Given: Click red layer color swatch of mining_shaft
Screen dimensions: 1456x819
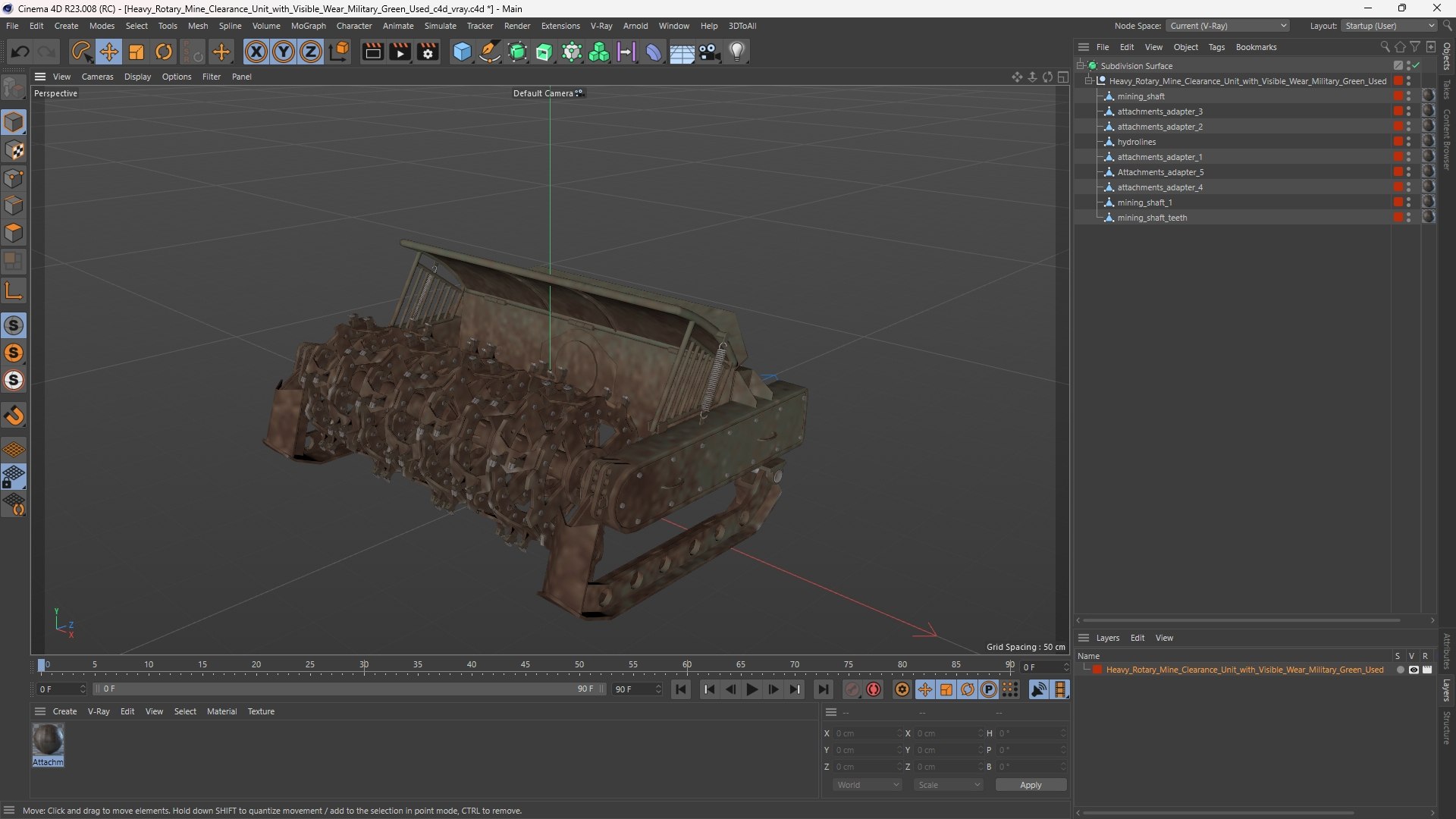Looking at the screenshot, I should (1398, 96).
